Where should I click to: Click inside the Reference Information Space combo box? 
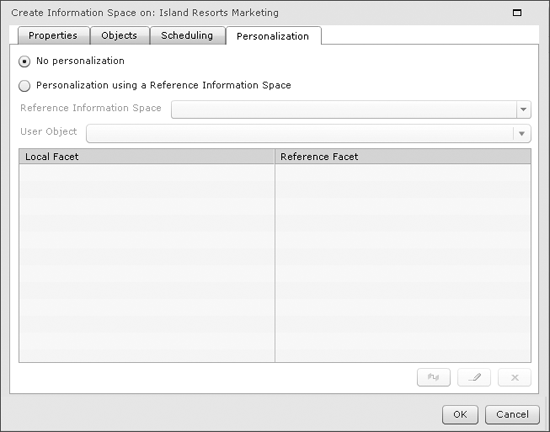344,109
